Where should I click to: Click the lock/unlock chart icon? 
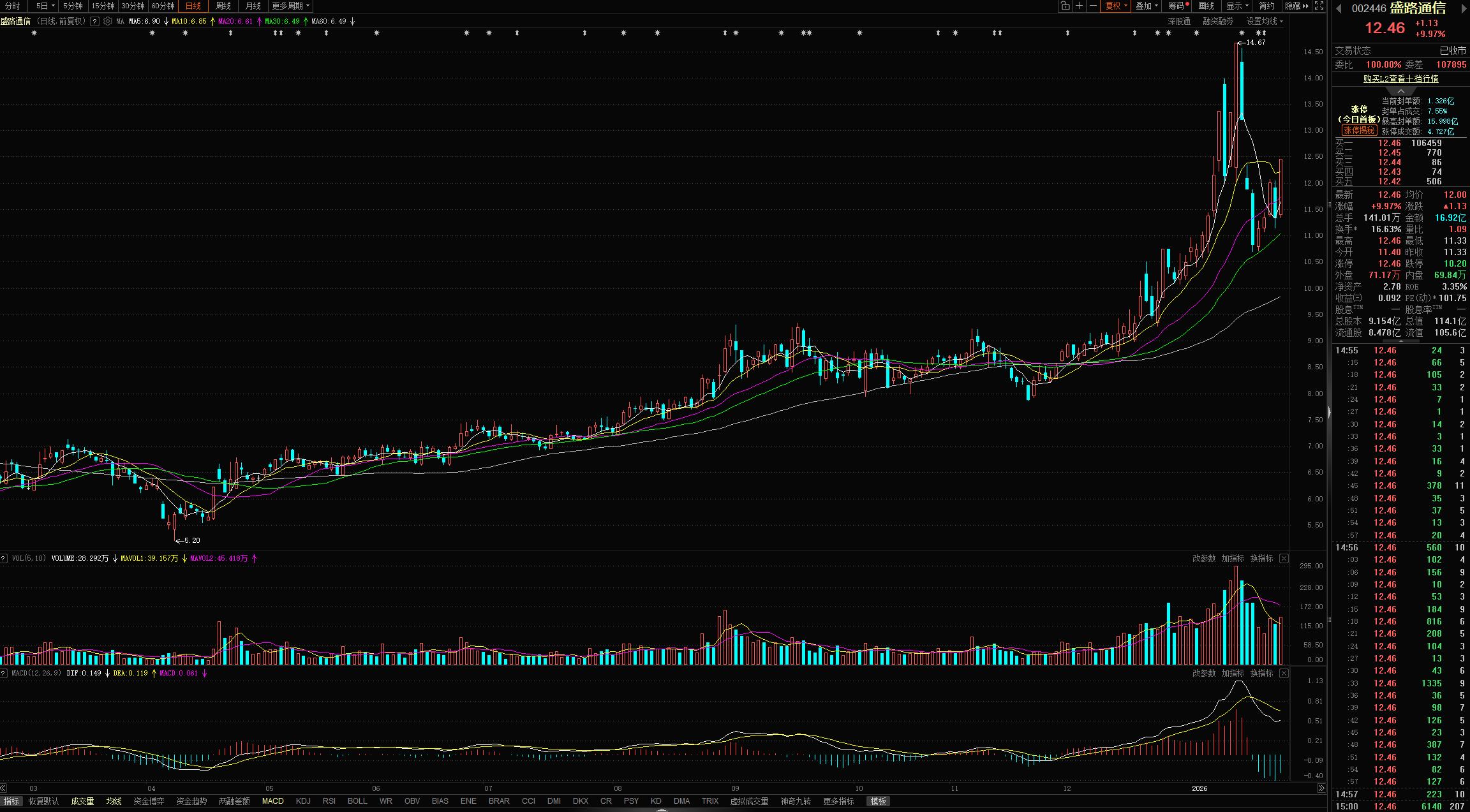coord(1065,6)
